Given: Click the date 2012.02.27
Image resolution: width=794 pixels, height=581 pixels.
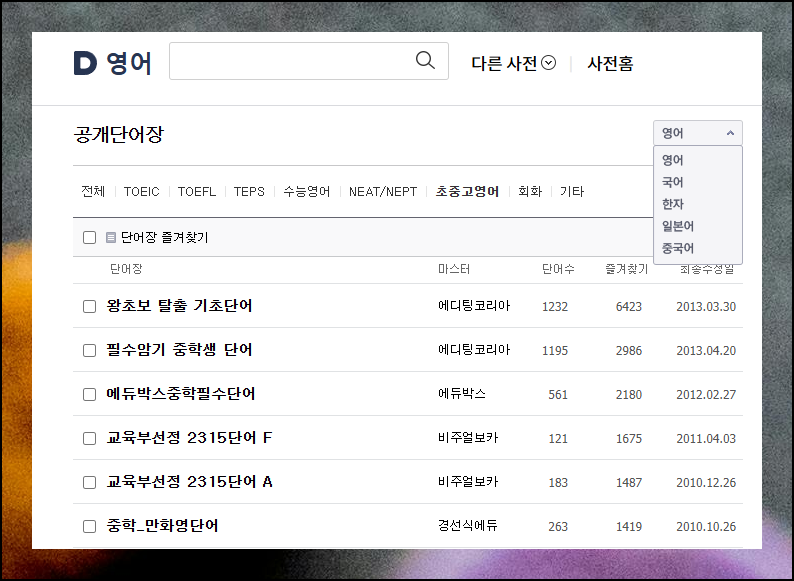Looking at the screenshot, I should [x=706, y=395].
